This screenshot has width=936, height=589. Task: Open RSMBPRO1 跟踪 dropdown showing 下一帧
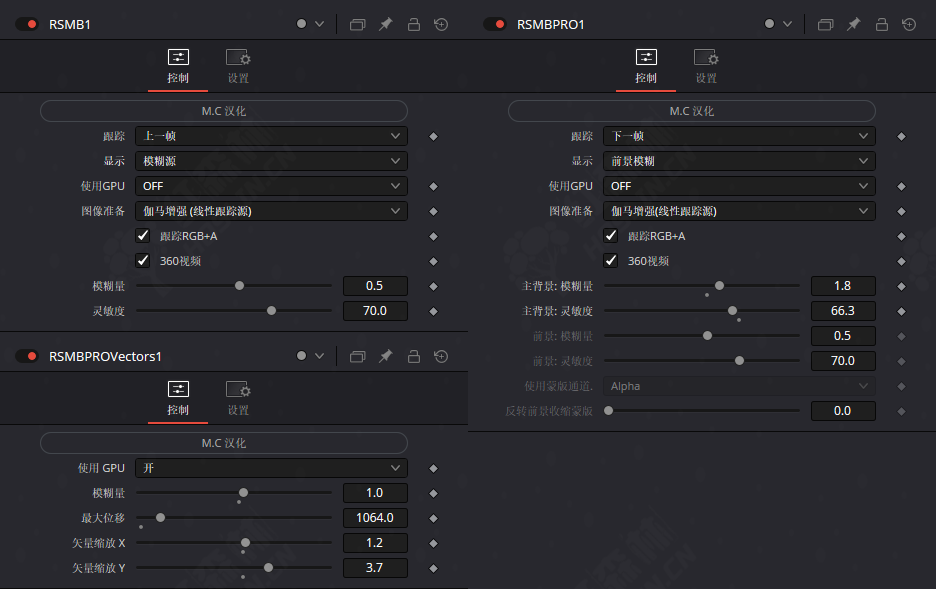pyautogui.click(x=740, y=136)
